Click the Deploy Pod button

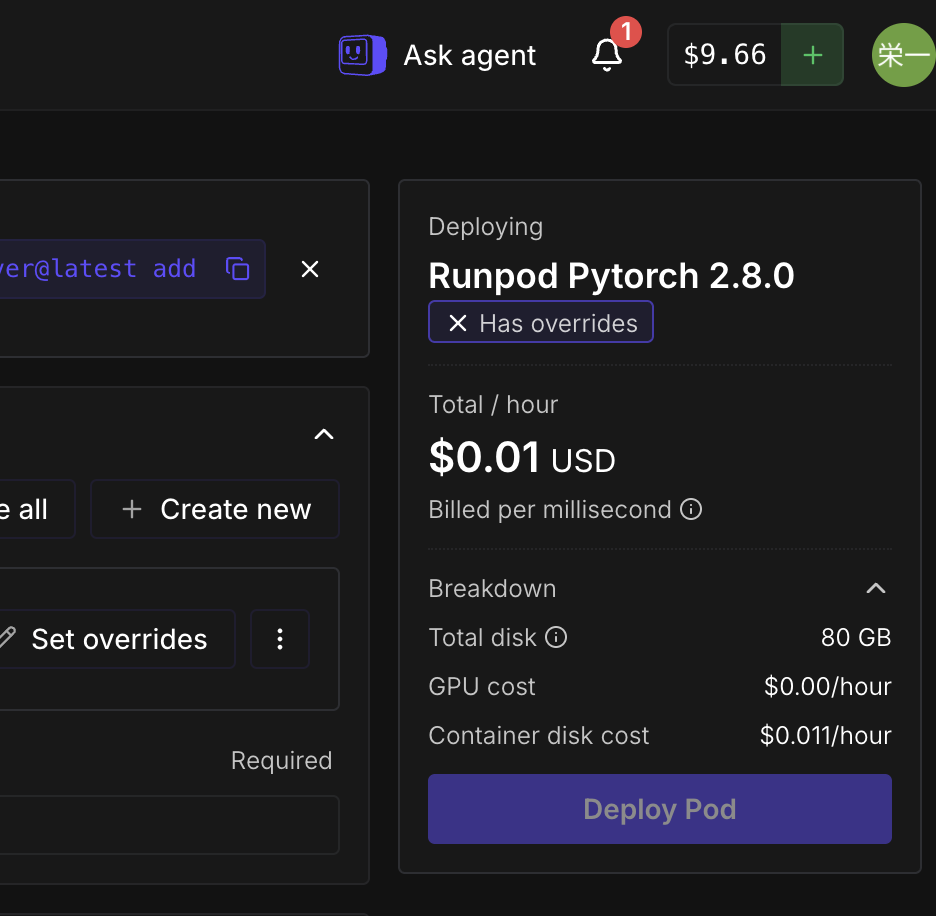(660, 809)
